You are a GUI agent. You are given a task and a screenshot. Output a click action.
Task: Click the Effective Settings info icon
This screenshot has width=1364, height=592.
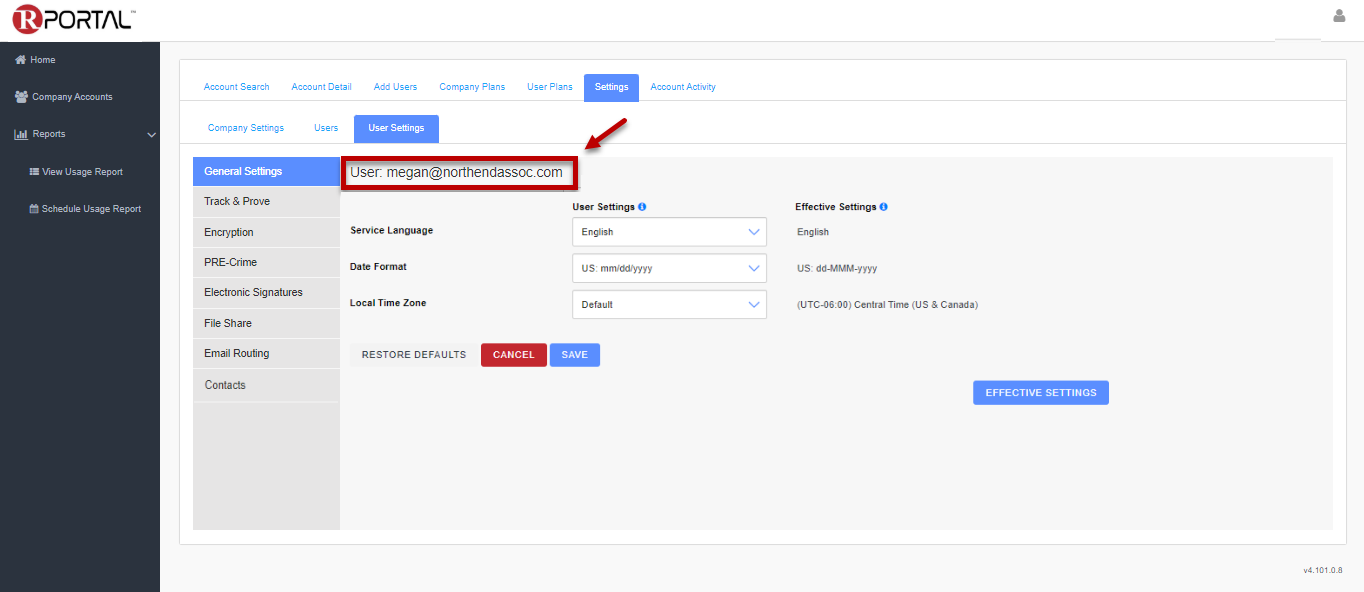pos(883,207)
